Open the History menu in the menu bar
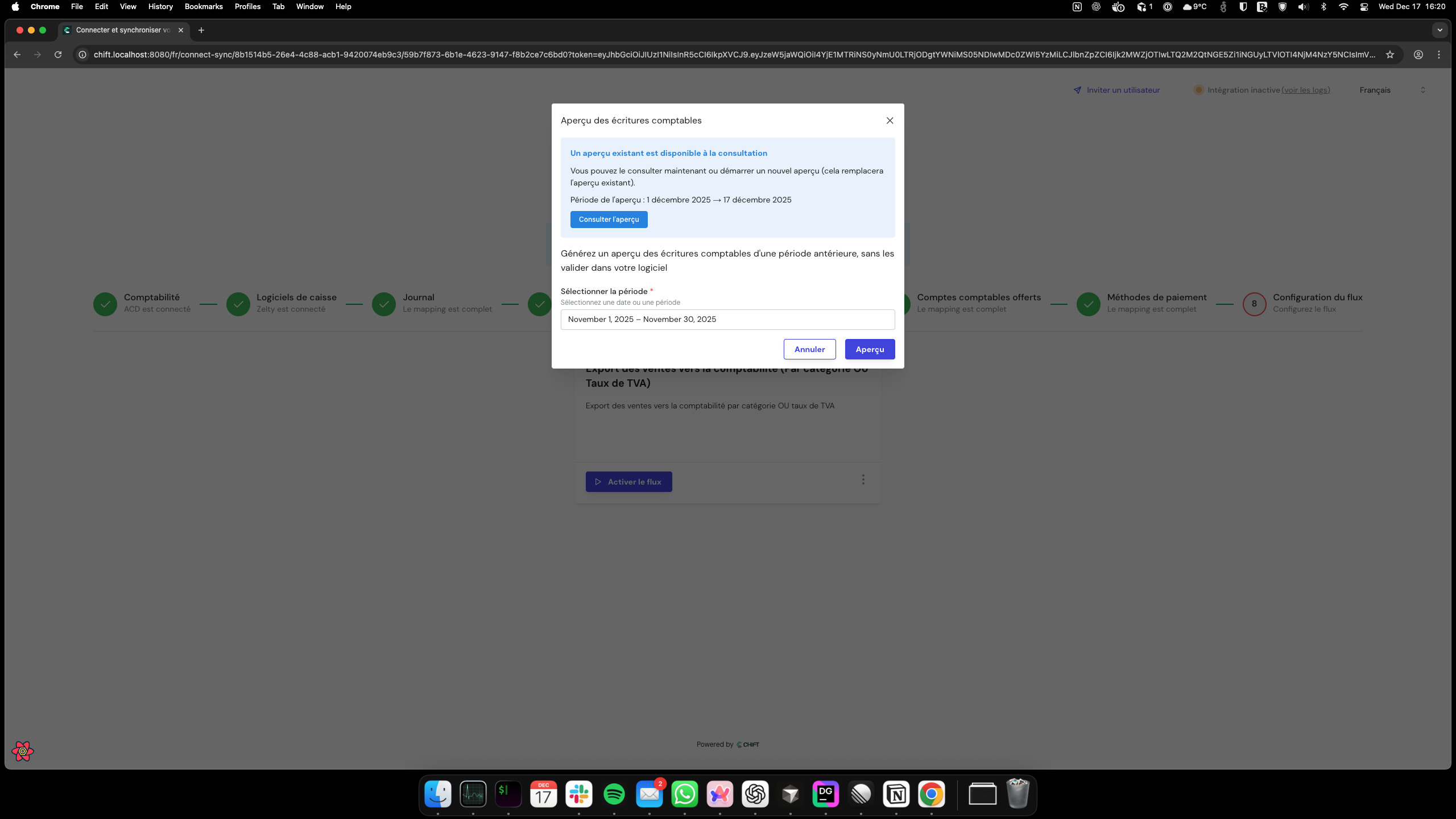Image resolution: width=1456 pixels, height=819 pixels. (x=160, y=6)
